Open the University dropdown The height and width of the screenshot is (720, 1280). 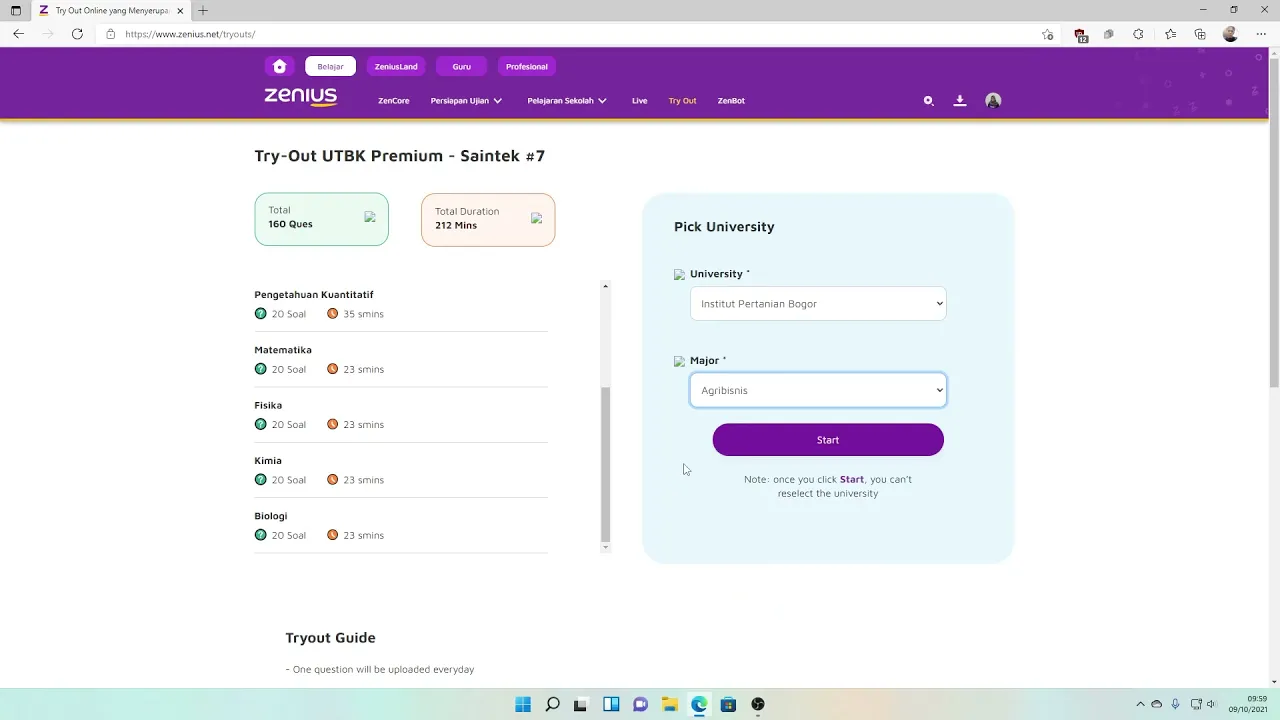coord(818,304)
